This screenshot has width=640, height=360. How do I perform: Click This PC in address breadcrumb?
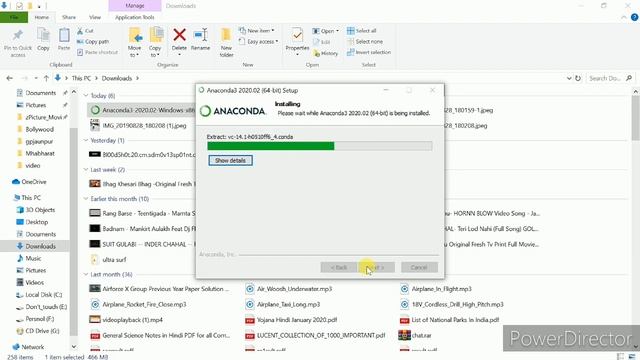[81, 78]
